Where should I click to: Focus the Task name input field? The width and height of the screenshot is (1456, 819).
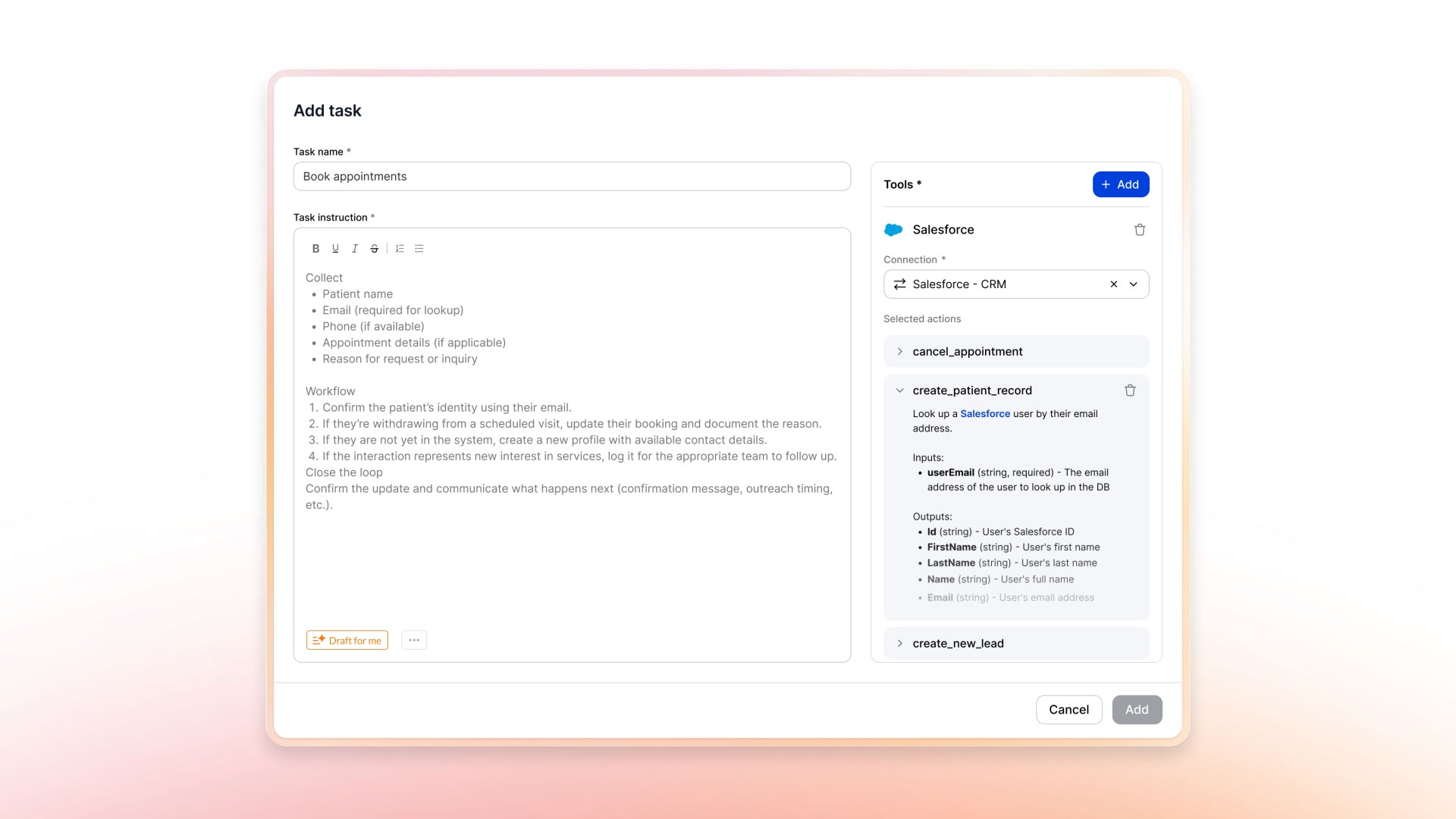click(x=572, y=177)
